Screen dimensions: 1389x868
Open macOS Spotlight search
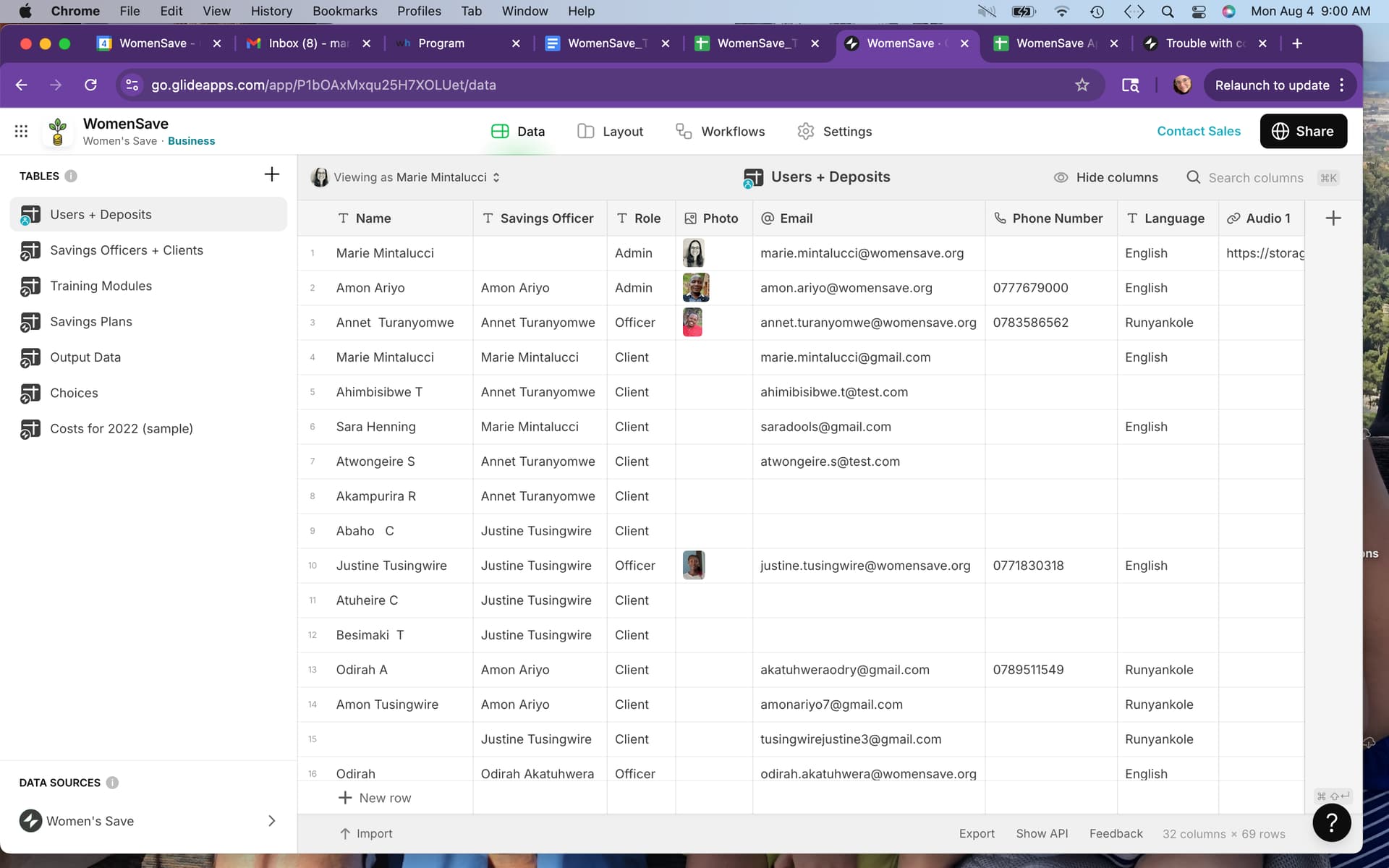[1168, 11]
